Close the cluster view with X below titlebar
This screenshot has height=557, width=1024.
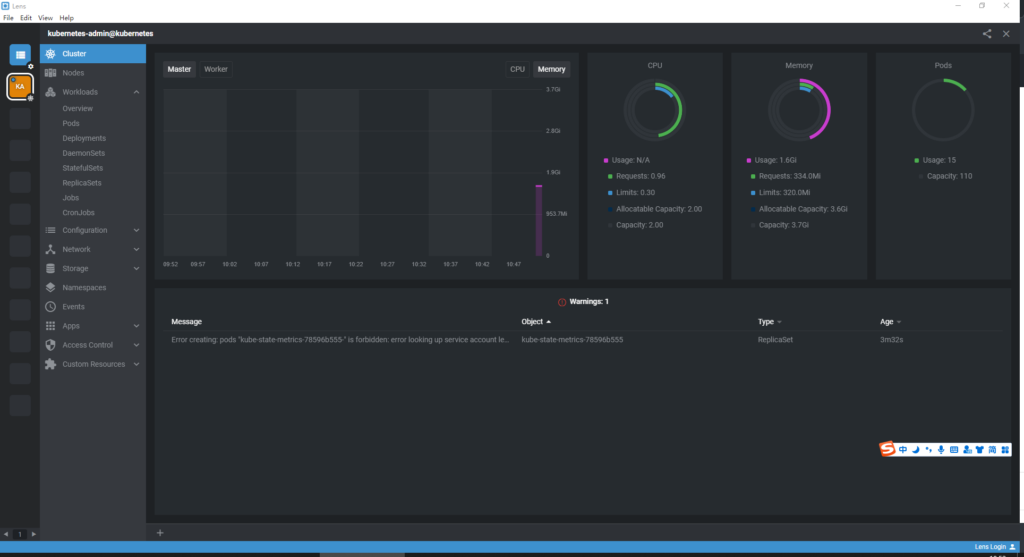pyautogui.click(x=1006, y=33)
